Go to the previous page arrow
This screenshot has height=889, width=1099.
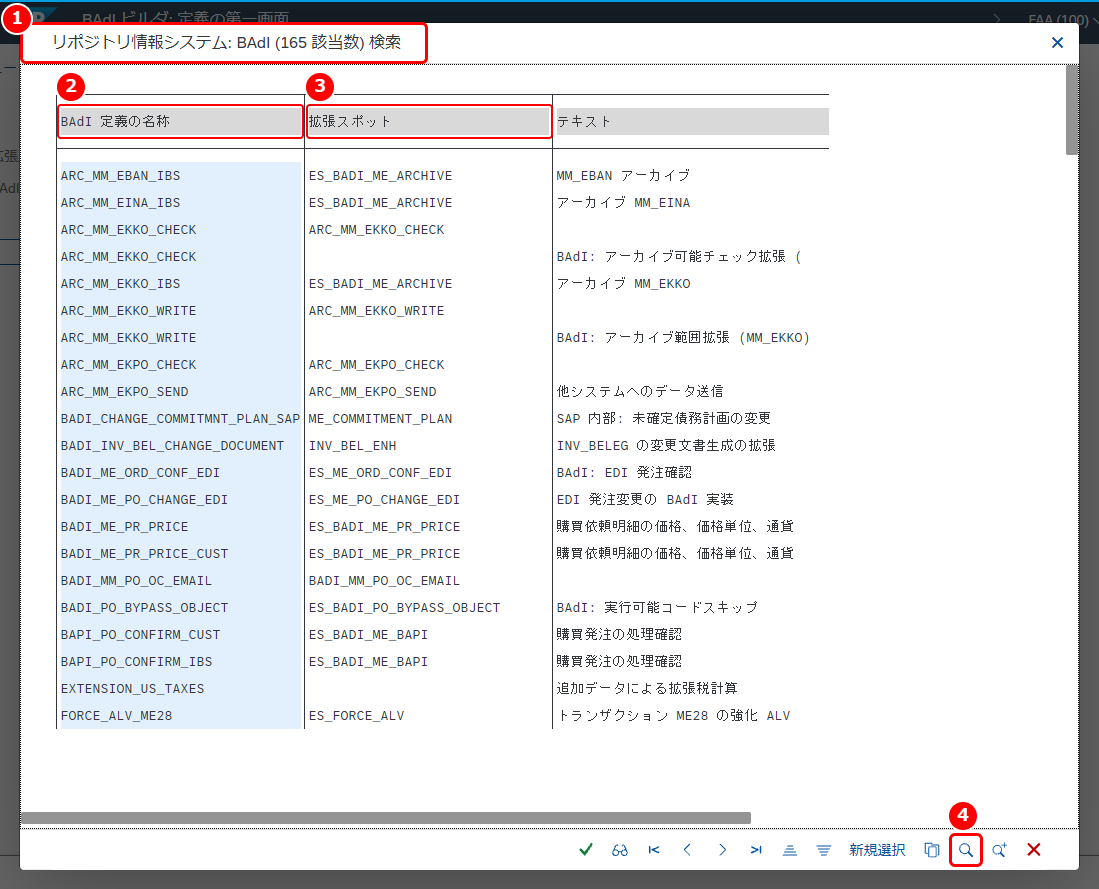click(688, 850)
